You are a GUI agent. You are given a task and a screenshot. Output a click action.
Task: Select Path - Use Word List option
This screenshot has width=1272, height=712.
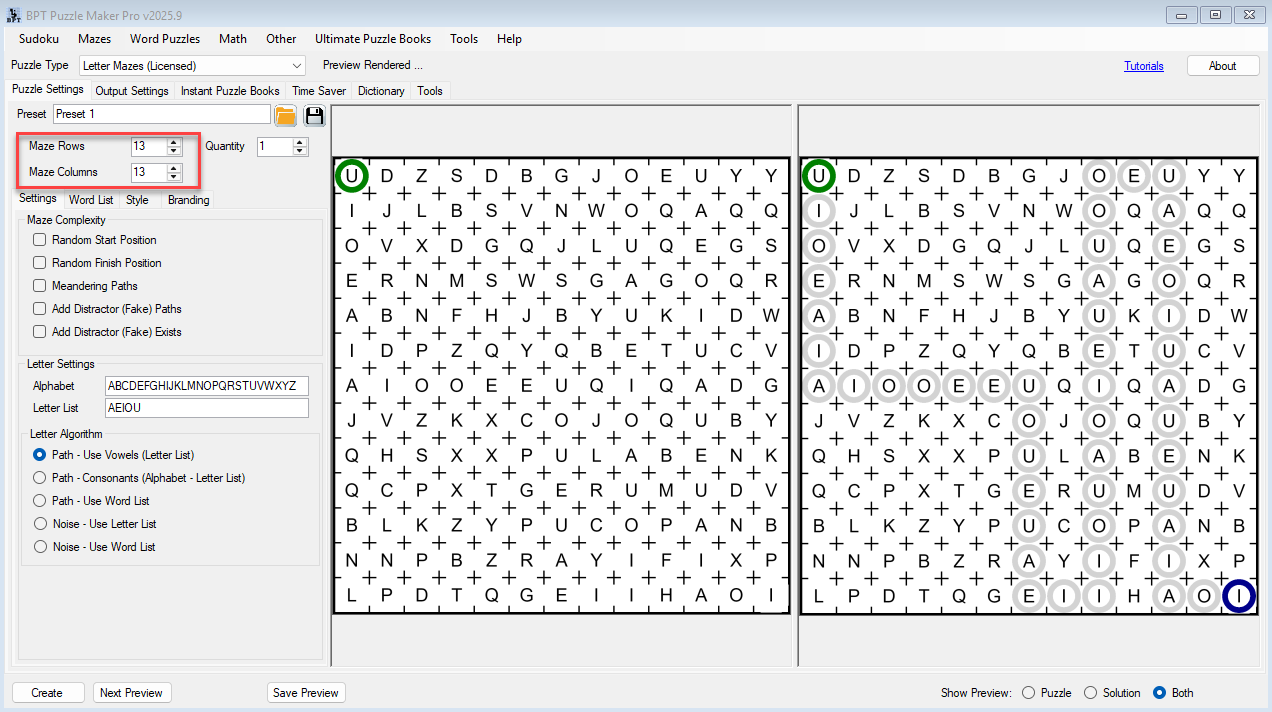(40, 501)
